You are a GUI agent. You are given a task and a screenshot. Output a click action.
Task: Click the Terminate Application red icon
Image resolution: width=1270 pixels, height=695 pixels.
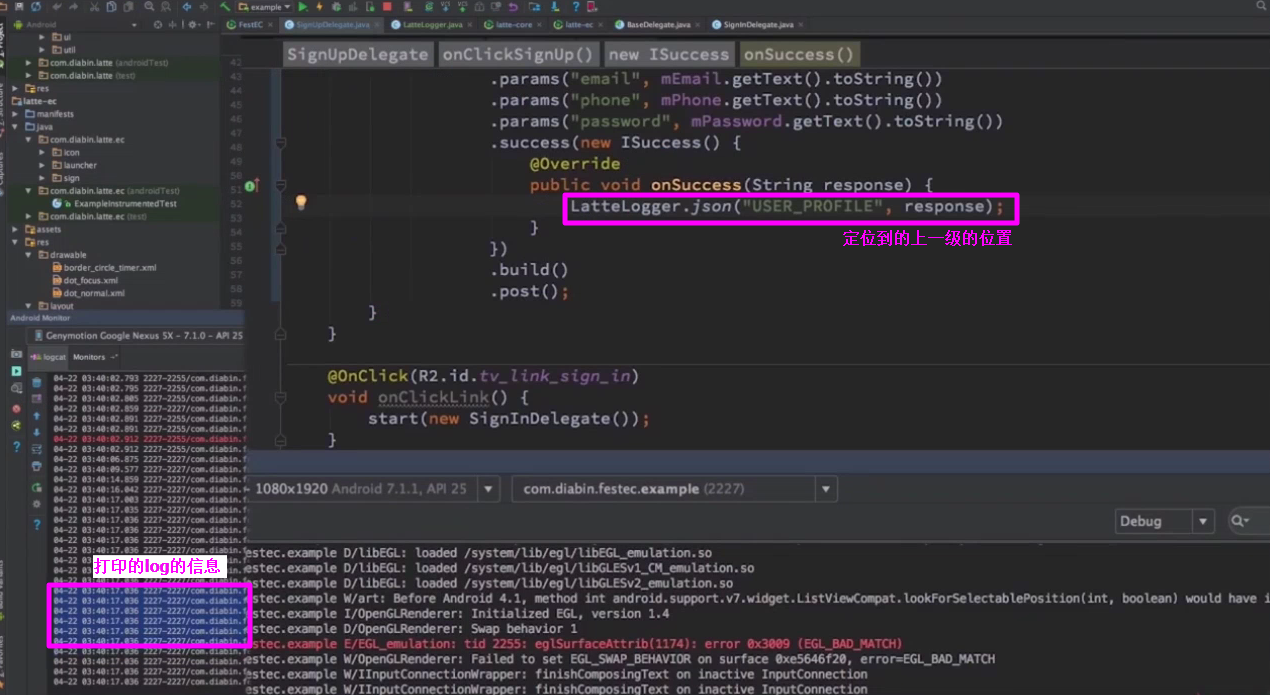[16, 409]
